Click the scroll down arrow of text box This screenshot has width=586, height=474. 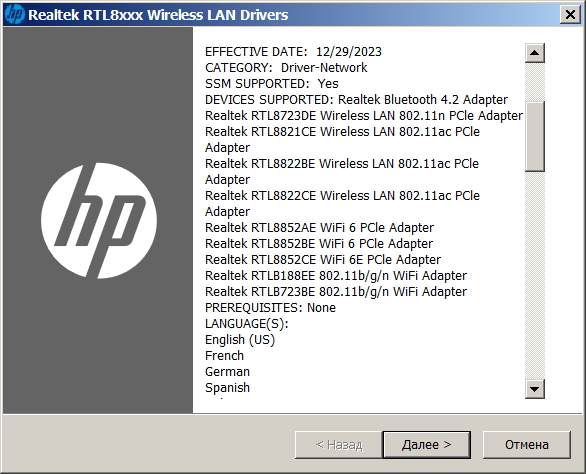(534, 389)
